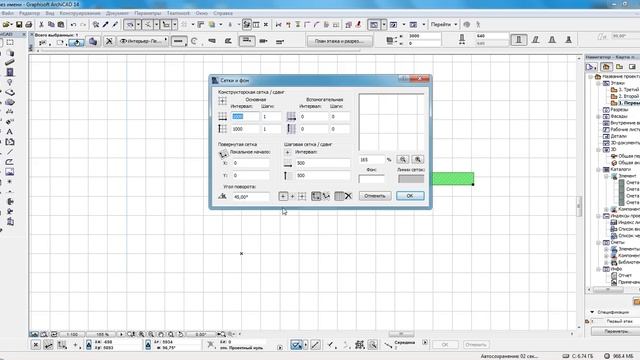The width and height of the screenshot is (640, 360).
Task: Expand the Stories folder in Navigator
Action: (599, 83)
